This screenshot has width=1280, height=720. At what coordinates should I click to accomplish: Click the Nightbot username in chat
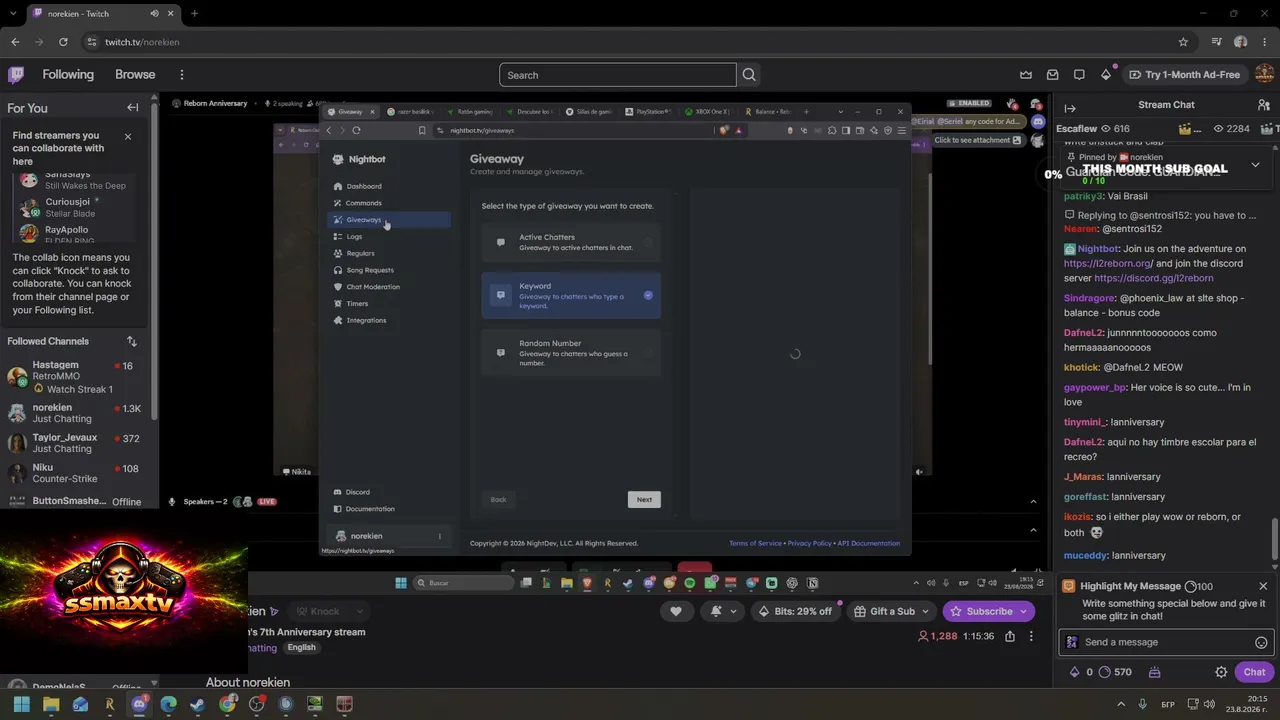click(1098, 249)
